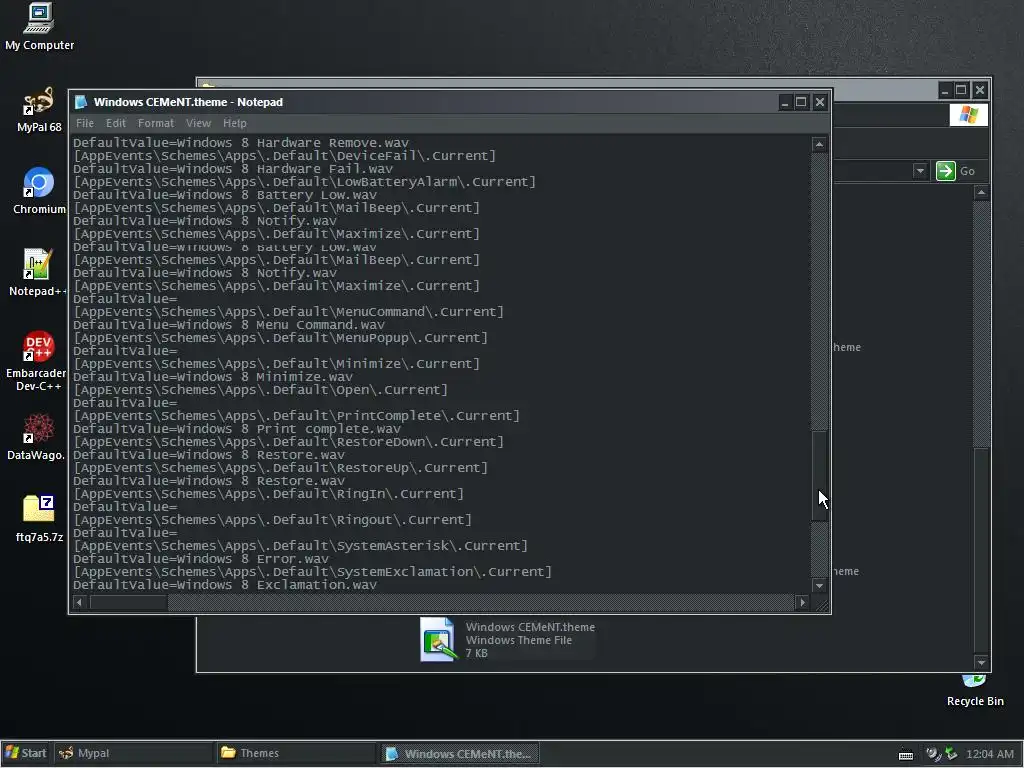
Task: Open the address bar dropdown in Themes window
Action: pos(920,171)
